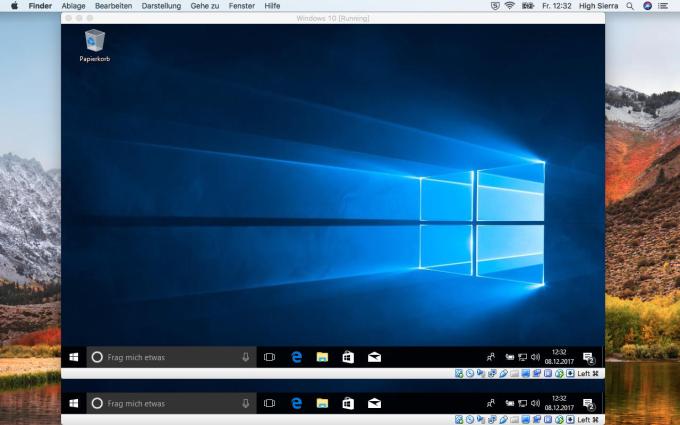The height and width of the screenshot is (425, 680).
Task: Click audio indicator in upper VirtualBox status bar
Action: click(481, 373)
